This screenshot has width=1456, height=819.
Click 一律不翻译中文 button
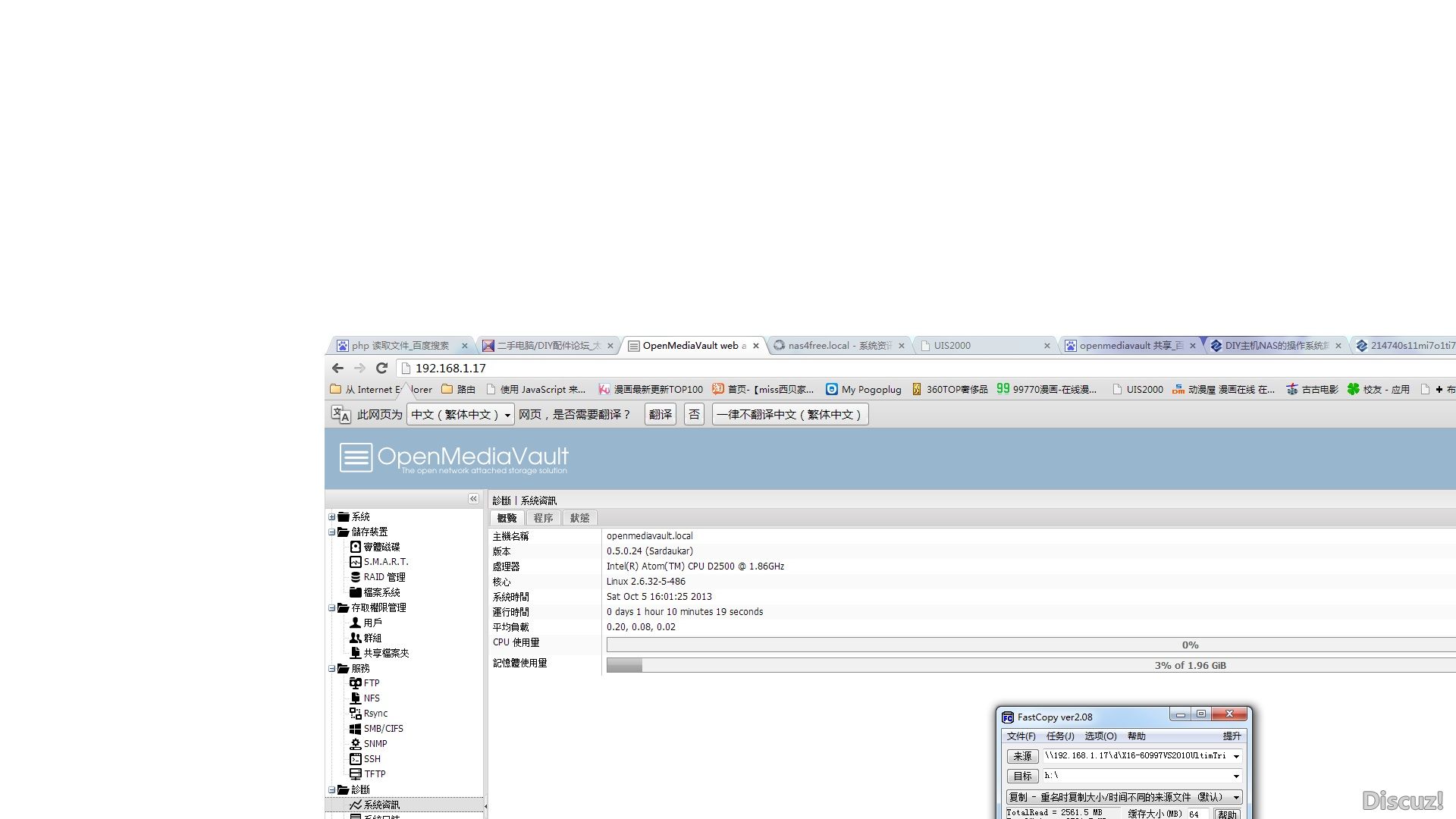789,414
